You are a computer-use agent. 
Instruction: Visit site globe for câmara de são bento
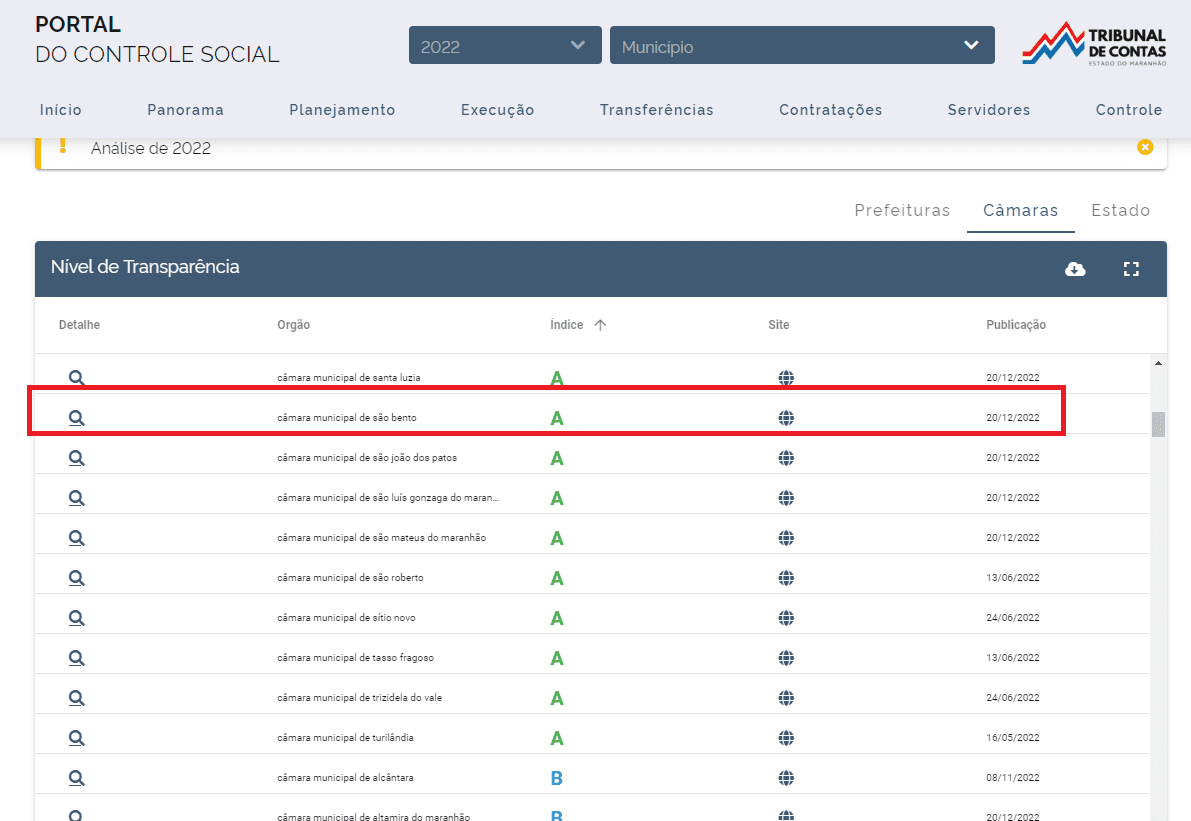[x=786, y=418]
